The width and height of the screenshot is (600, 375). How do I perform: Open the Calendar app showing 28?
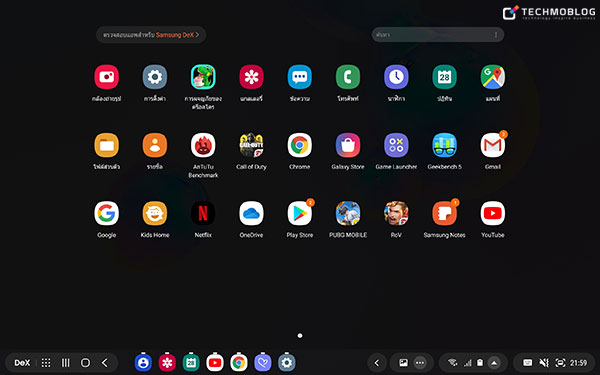(444, 77)
